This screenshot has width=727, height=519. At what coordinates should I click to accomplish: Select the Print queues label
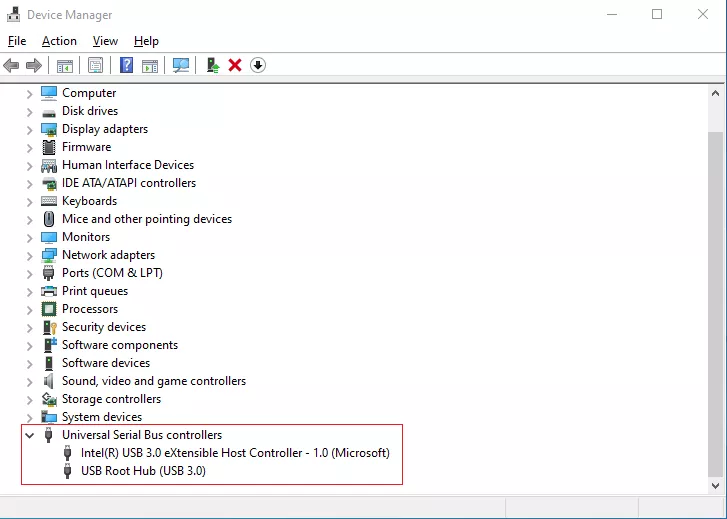[95, 291]
